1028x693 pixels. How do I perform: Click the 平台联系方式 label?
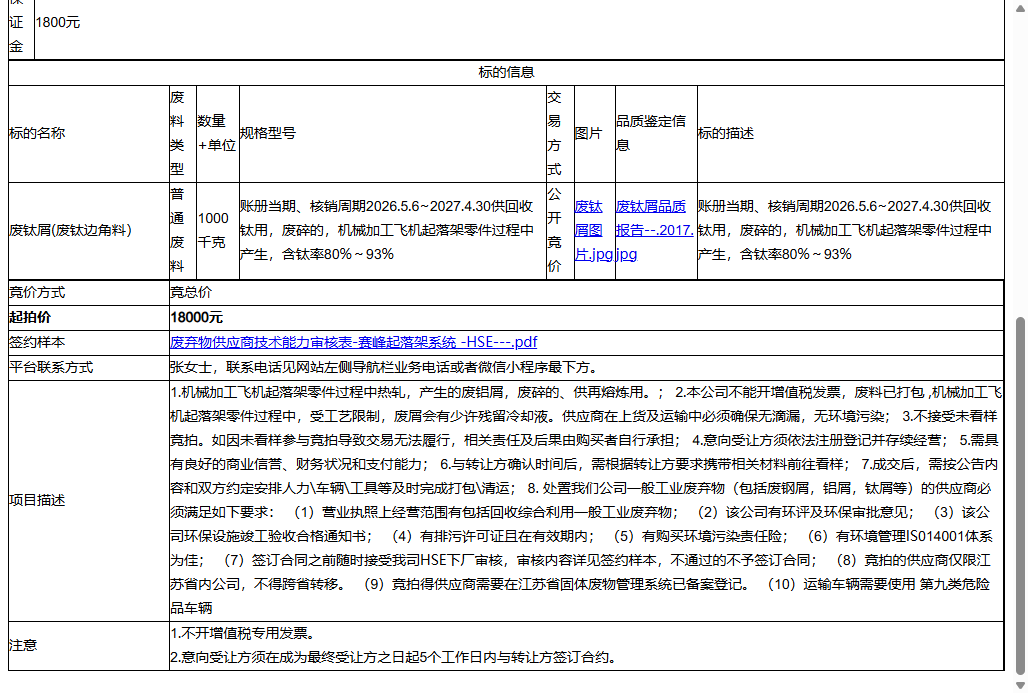point(51,367)
